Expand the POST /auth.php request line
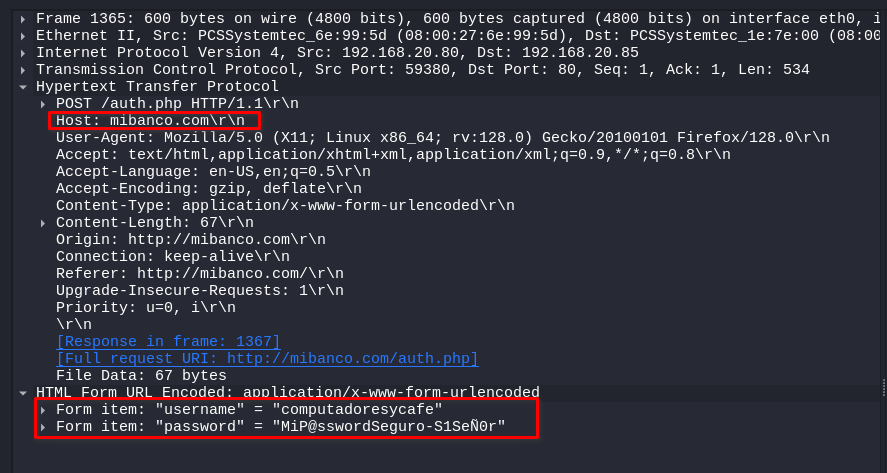 coord(43,104)
